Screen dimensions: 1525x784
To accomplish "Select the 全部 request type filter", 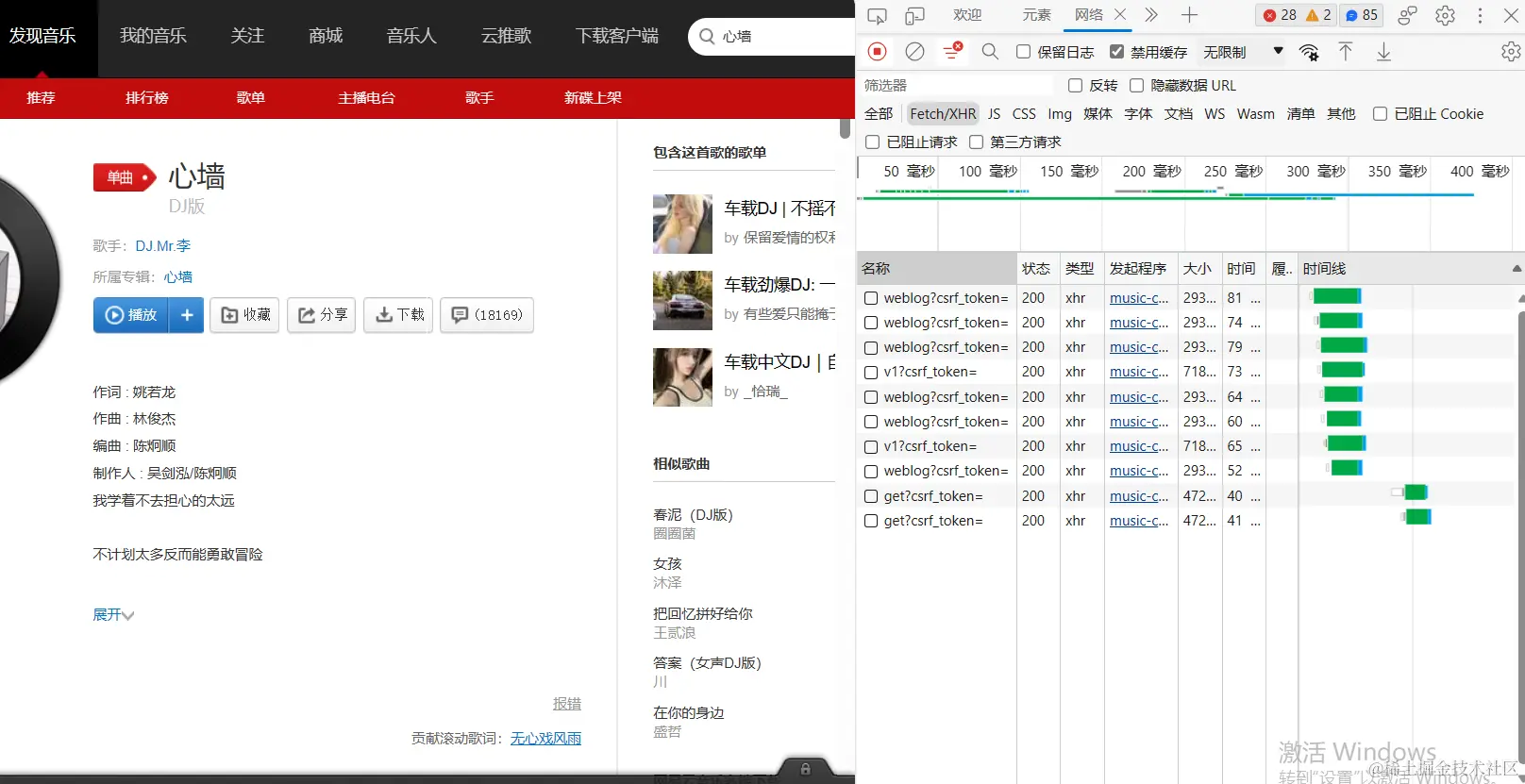I will point(879,113).
